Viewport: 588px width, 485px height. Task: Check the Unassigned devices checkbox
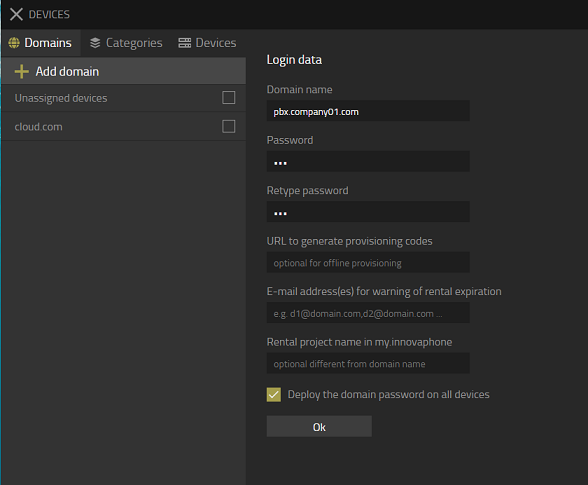[x=228, y=98]
